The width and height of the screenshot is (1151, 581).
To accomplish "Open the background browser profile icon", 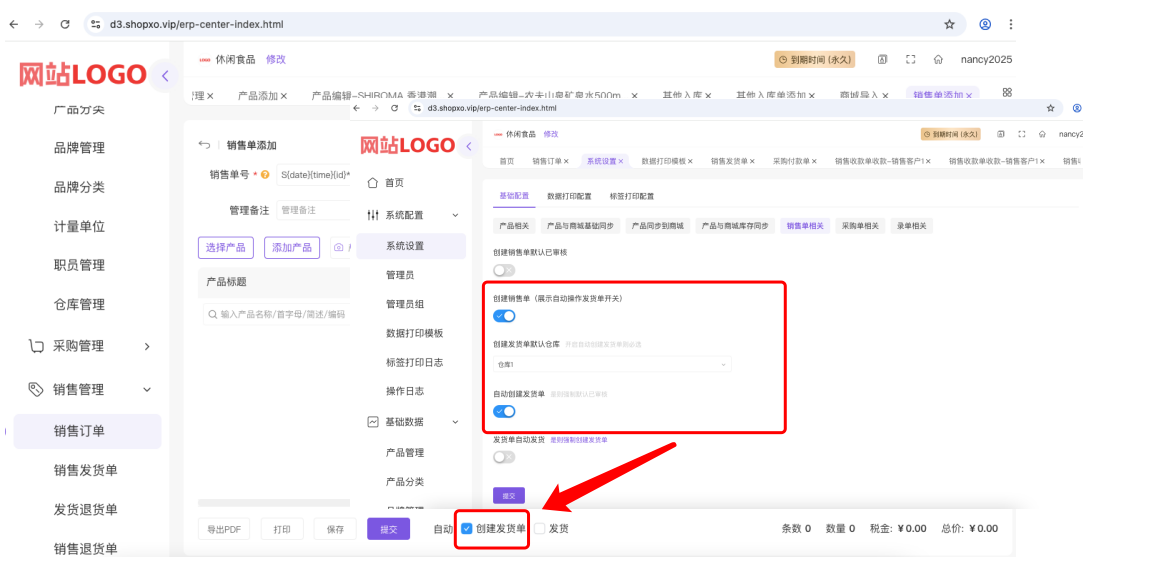I will tap(985, 24).
